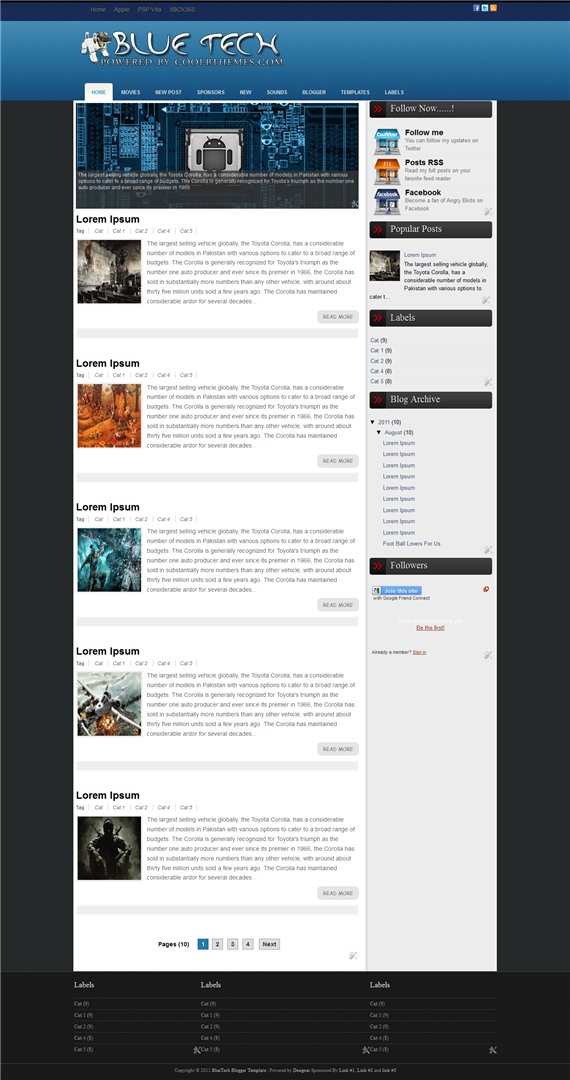Open Foot Ball Lovers For Us archive entry
The image size is (570, 1080).
pos(412,543)
